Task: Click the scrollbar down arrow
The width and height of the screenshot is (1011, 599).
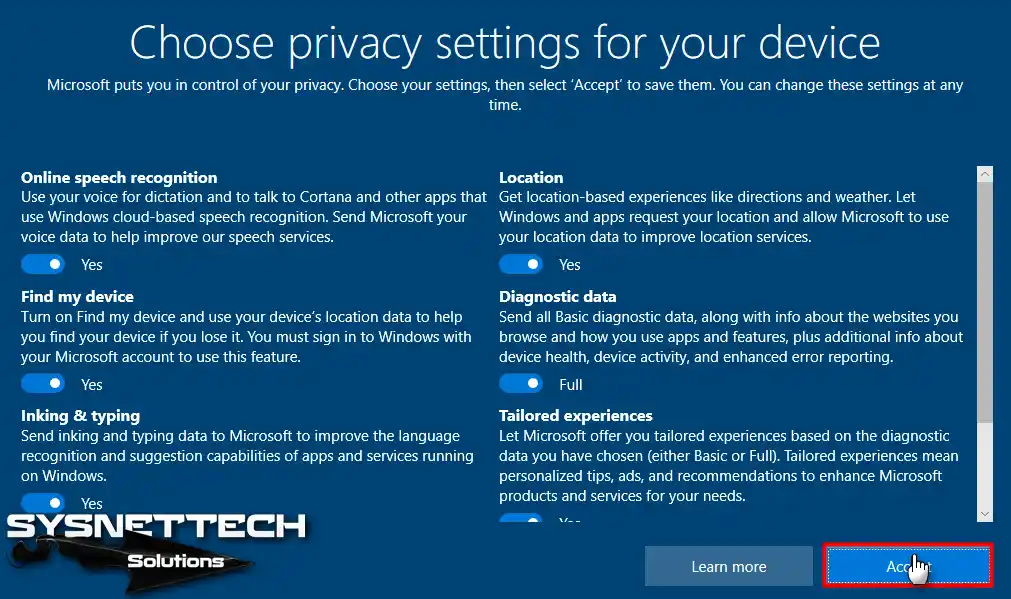Action: (985, 513)
